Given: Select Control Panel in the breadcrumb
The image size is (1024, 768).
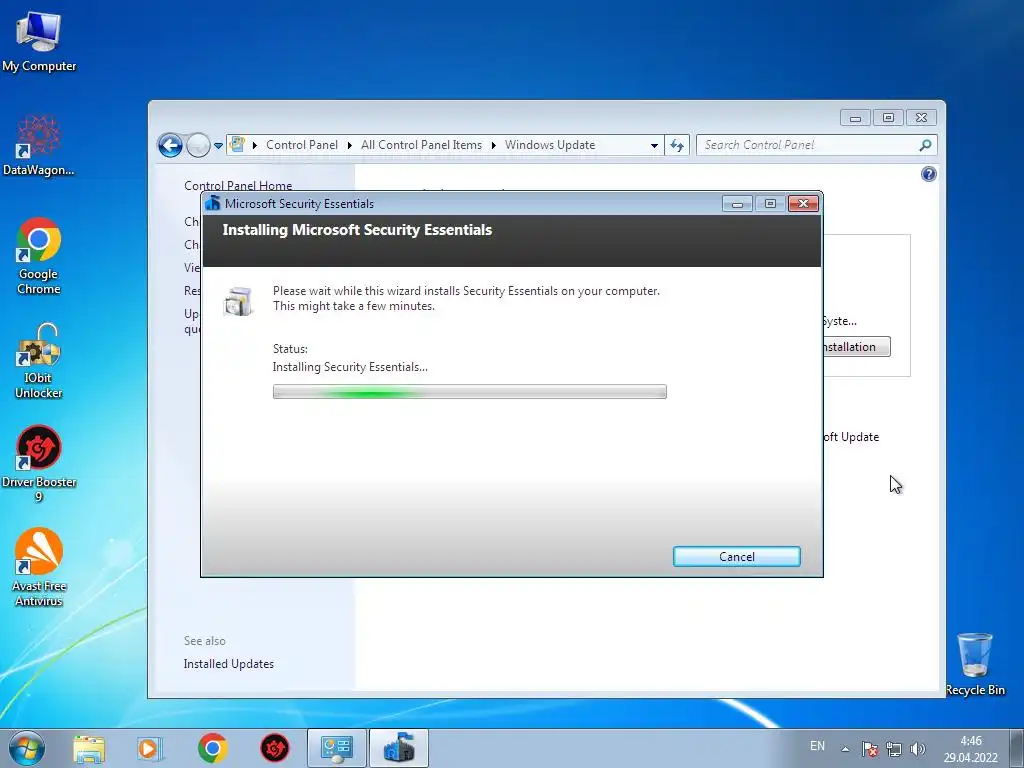Looking at the screenshot, I should [x=302, y=145].
